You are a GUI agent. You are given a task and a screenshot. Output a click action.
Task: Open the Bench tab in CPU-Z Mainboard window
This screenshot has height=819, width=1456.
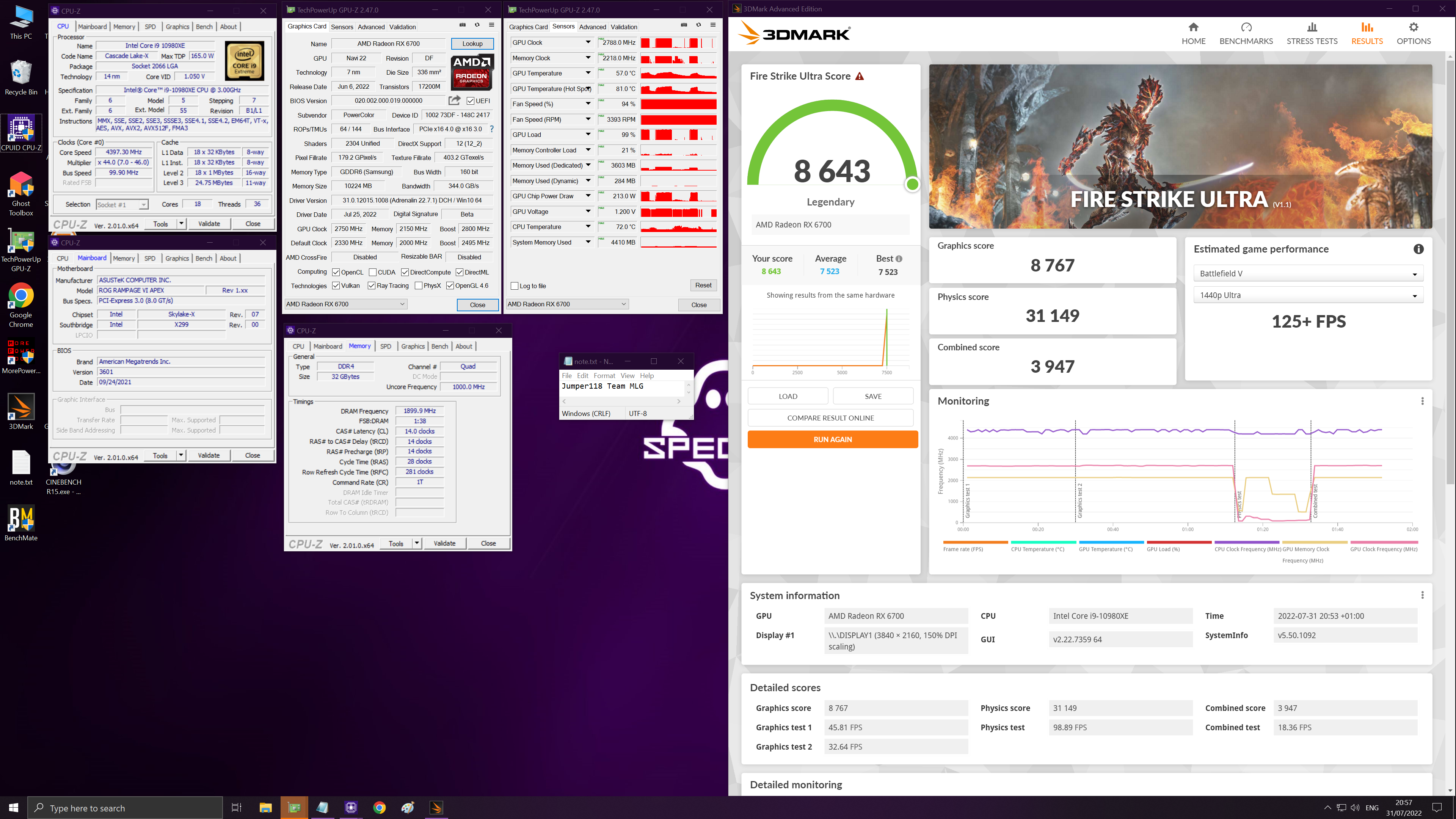pos(204,258)
